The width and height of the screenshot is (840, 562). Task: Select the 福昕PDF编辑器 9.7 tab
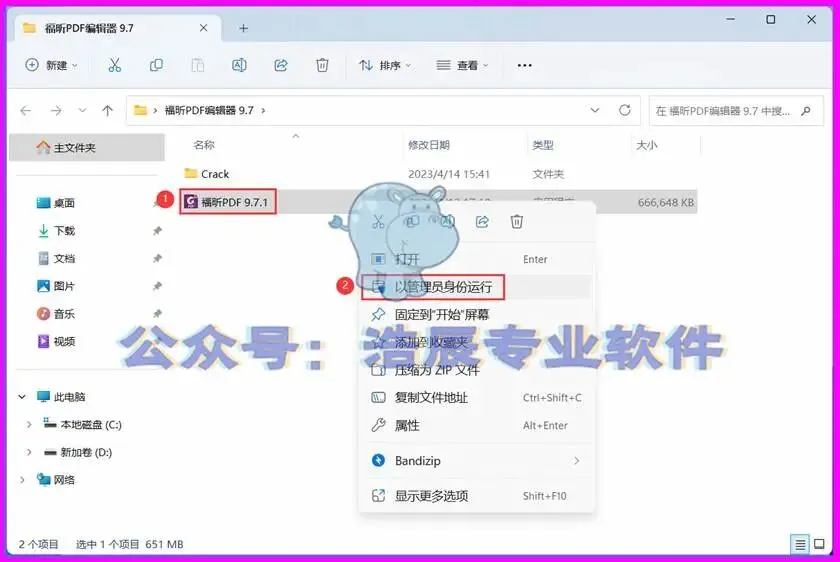pyautogui.click(x=118, y=28)
